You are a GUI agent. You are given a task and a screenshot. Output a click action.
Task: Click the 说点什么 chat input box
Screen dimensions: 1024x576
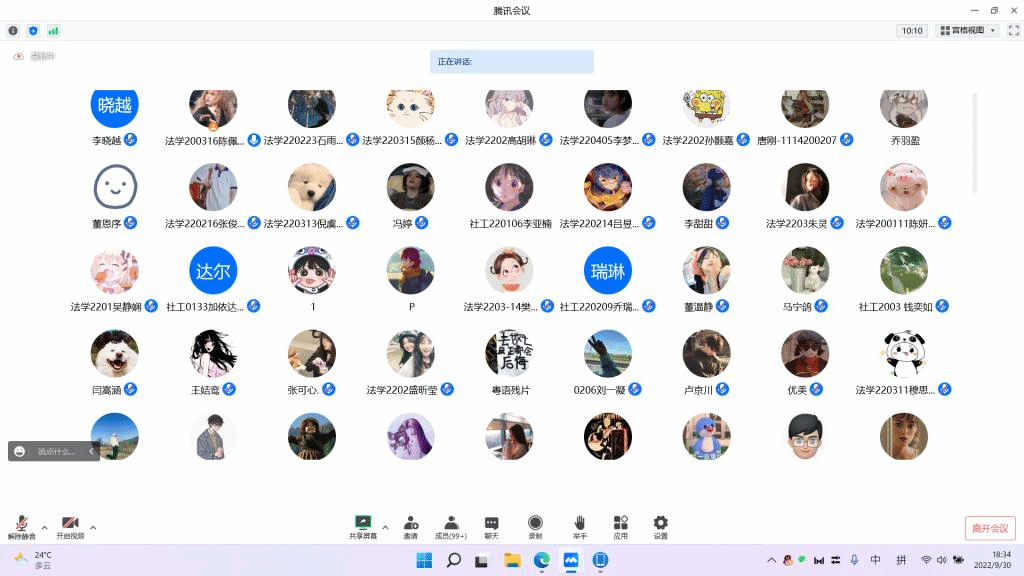pyautogui.click(x=56, y=452)
